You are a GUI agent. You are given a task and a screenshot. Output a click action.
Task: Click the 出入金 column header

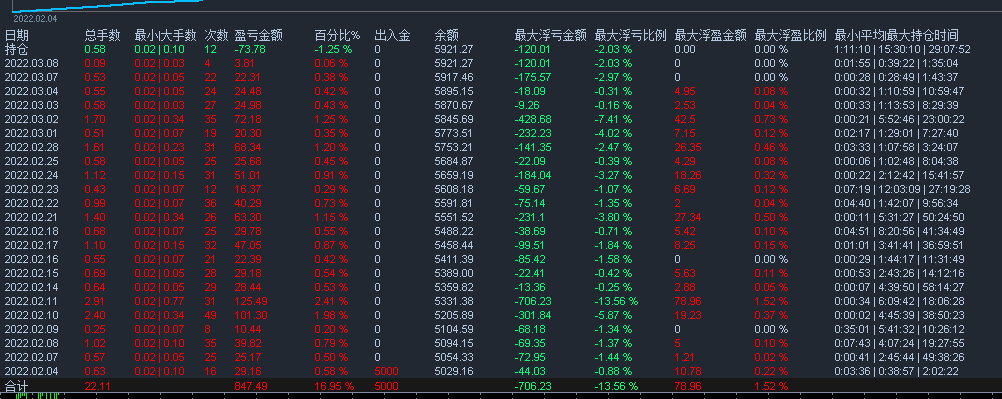tap(392, 35)
